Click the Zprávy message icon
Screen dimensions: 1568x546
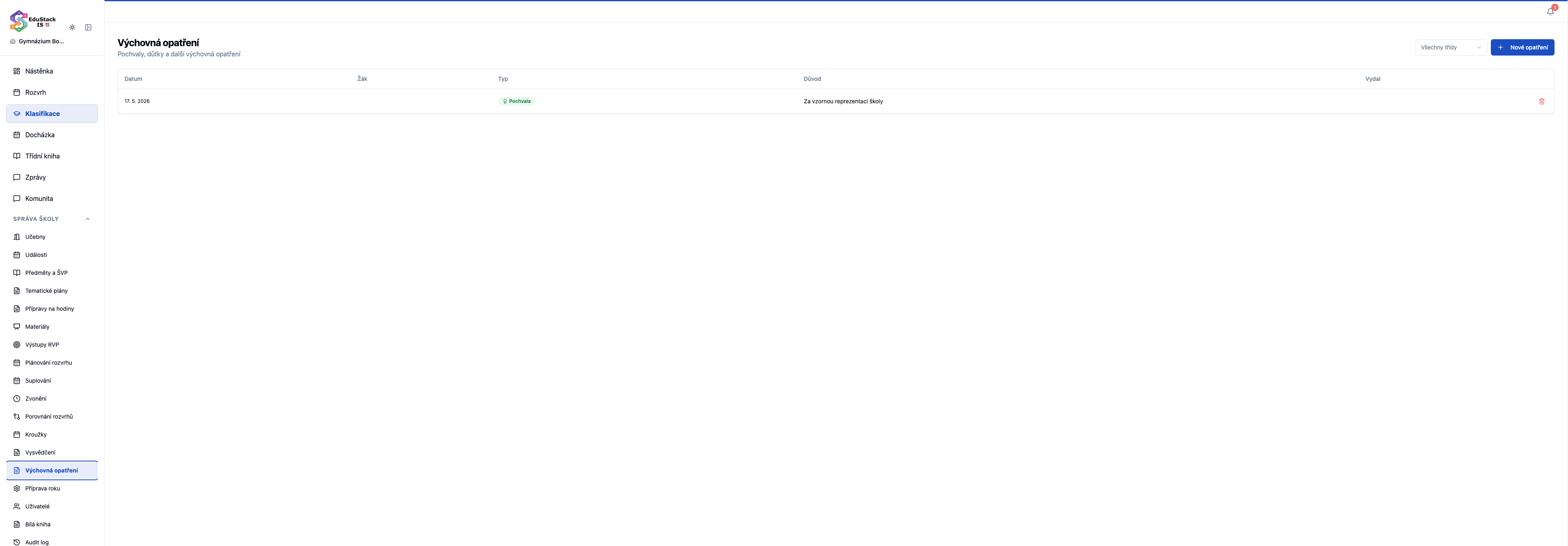coord(17,178)
